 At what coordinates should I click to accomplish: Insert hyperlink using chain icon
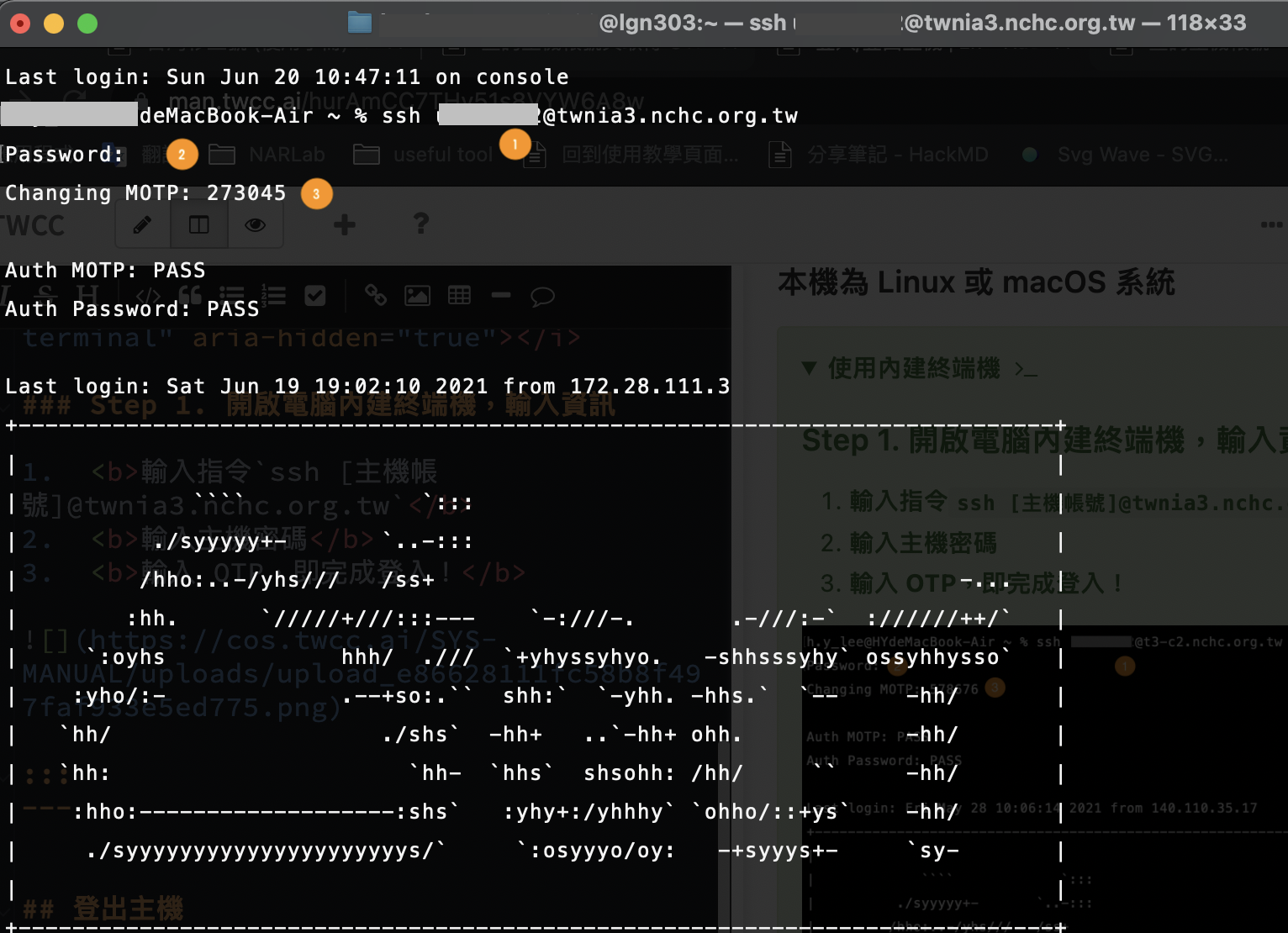(x=376, y=295)
